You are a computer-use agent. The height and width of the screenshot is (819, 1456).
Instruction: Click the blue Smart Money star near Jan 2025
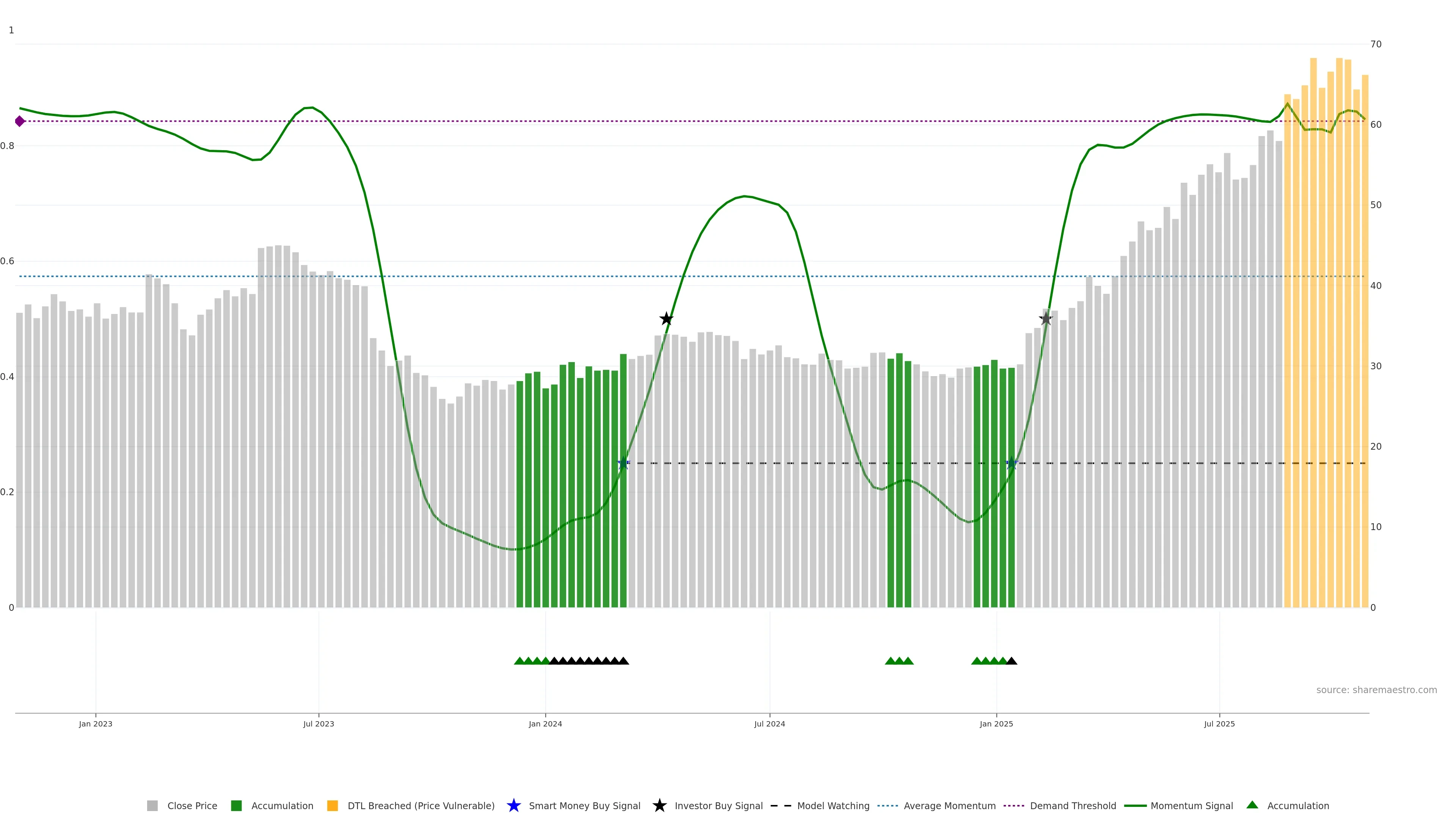coord(1012,463)
